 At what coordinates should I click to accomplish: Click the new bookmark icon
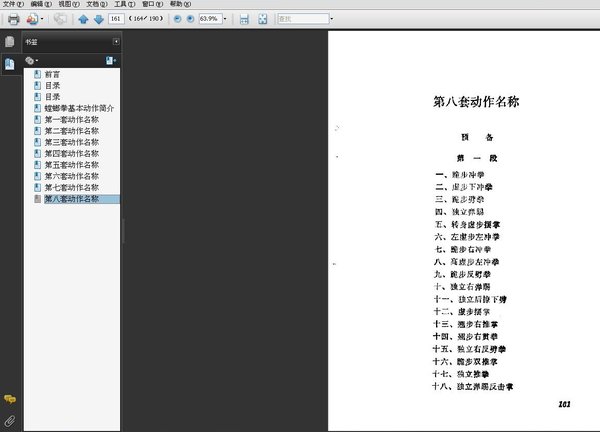pyautogui.click(x=111, y=60)
